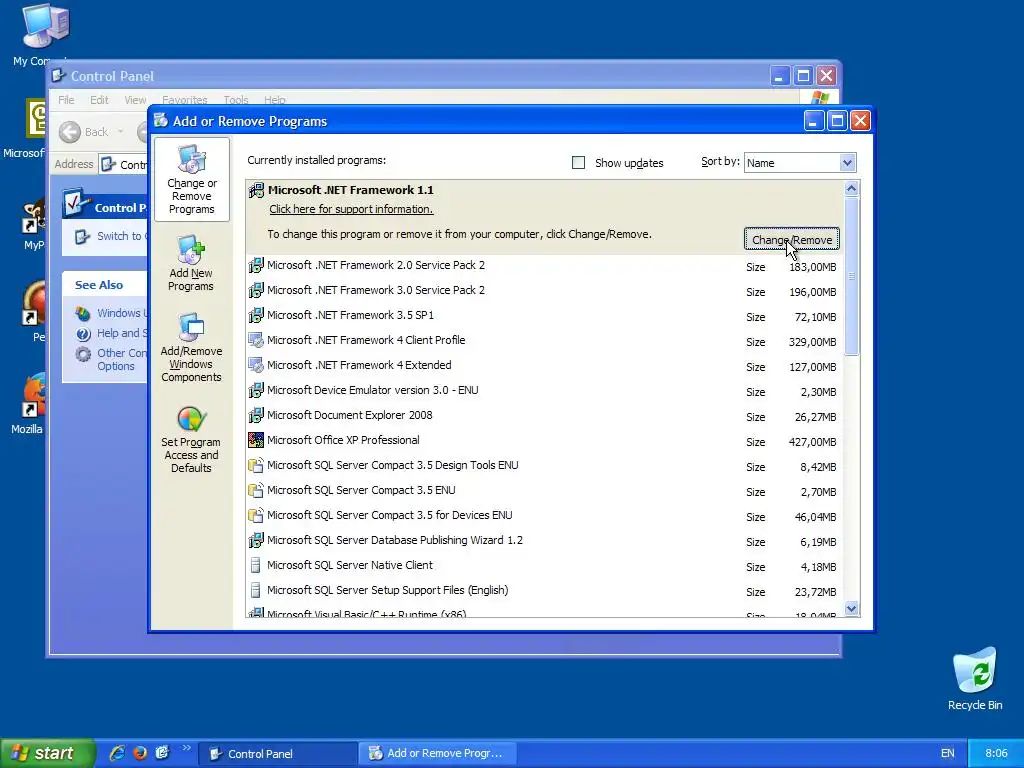Click icon of Microsoft Device Emulator version 3.0
The image size is (1024, 768).
[x=256, y=391]
